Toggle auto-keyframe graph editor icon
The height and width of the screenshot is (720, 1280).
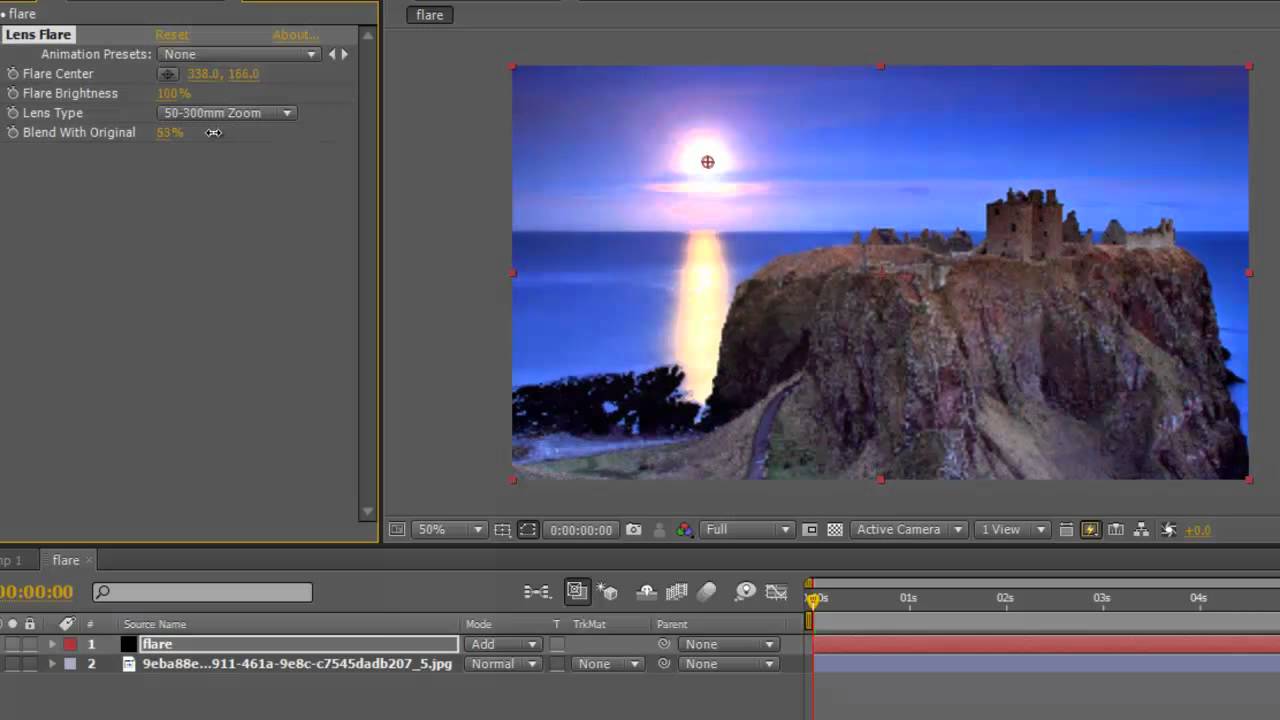776,592
